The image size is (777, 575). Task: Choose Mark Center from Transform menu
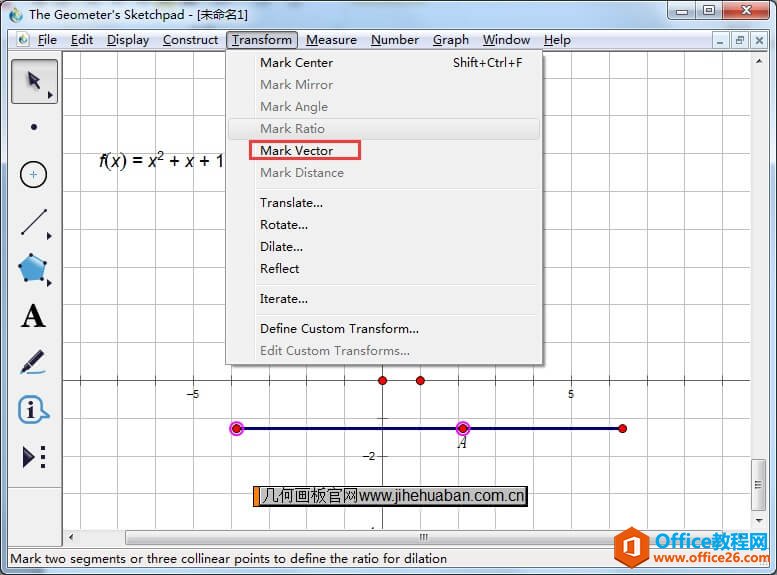(x=384, y=63)
